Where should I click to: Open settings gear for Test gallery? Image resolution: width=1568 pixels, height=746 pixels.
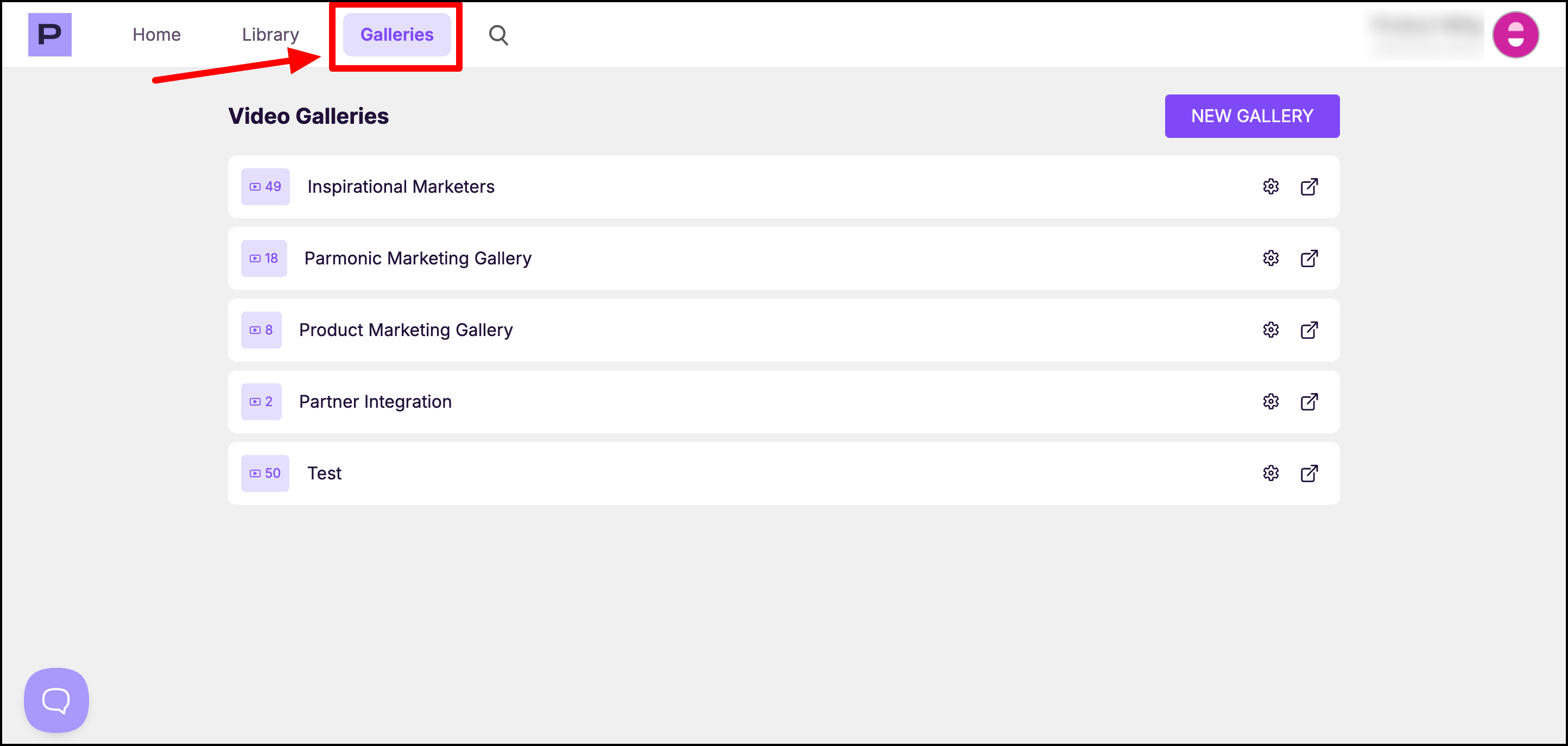click(1270, 473)
